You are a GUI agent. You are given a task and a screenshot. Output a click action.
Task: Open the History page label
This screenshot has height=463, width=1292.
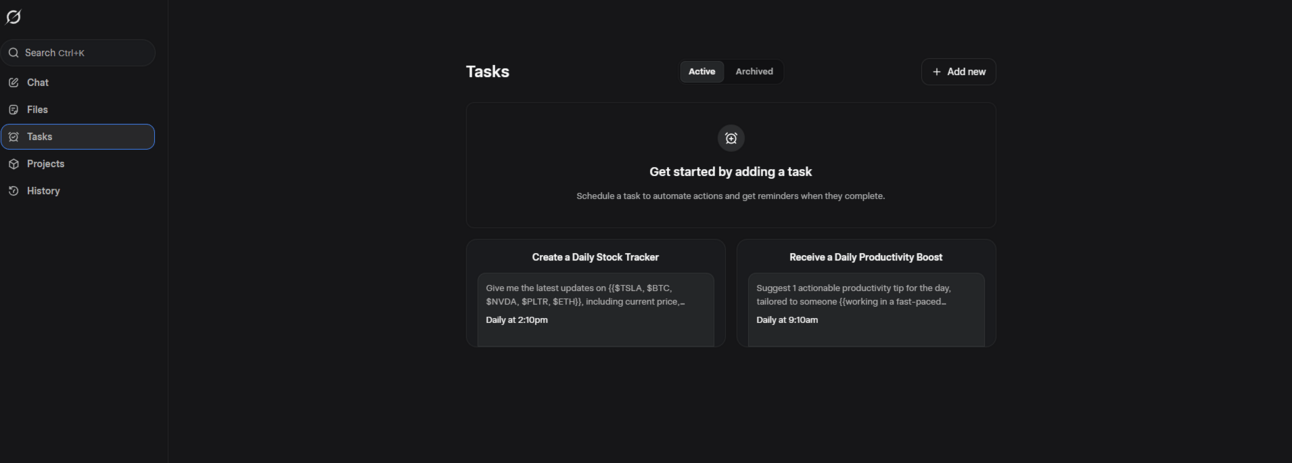(x=43, y=191)
